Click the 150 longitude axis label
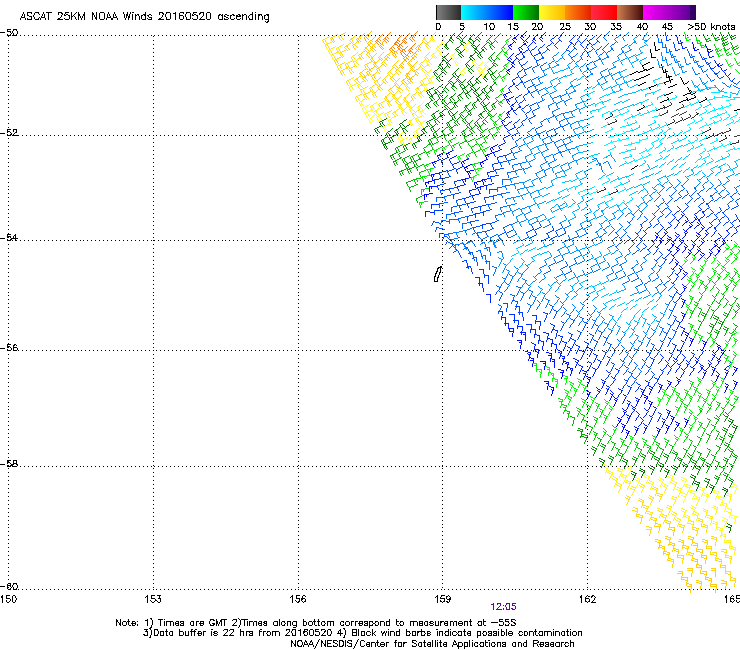The height and width of the screenshot is (650, 740). click(x=8, y=599)
